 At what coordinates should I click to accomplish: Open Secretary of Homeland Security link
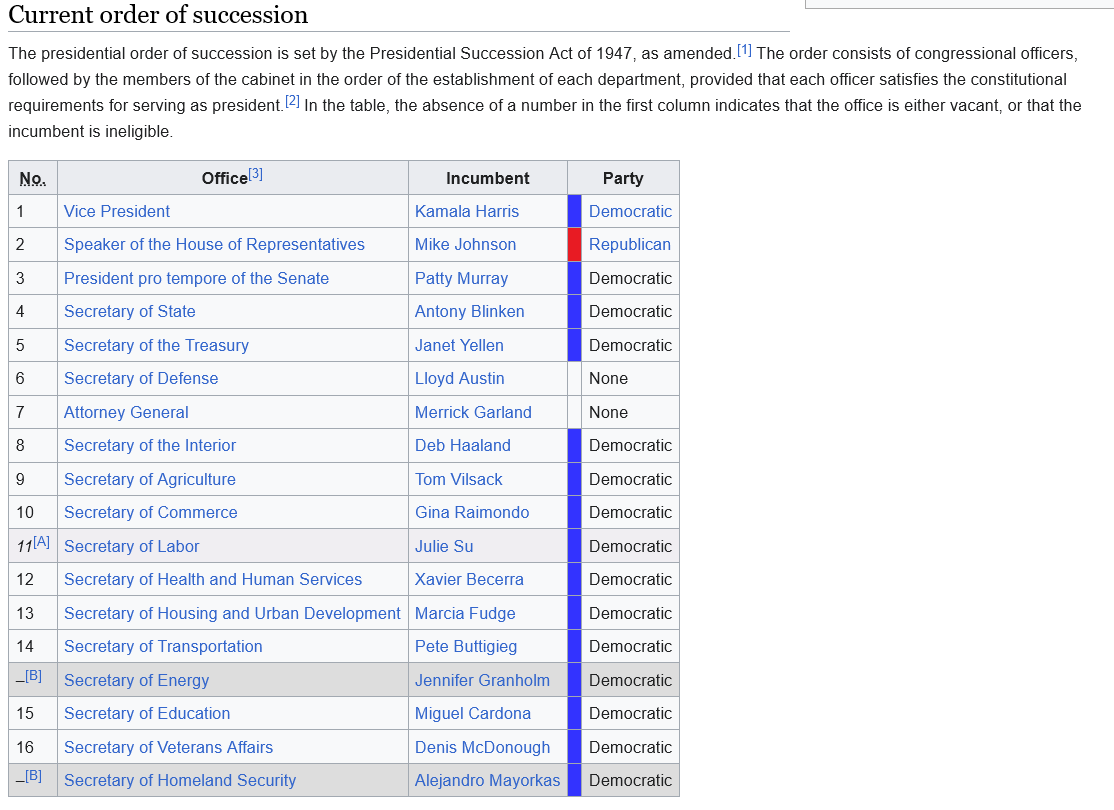pos(179,780)
